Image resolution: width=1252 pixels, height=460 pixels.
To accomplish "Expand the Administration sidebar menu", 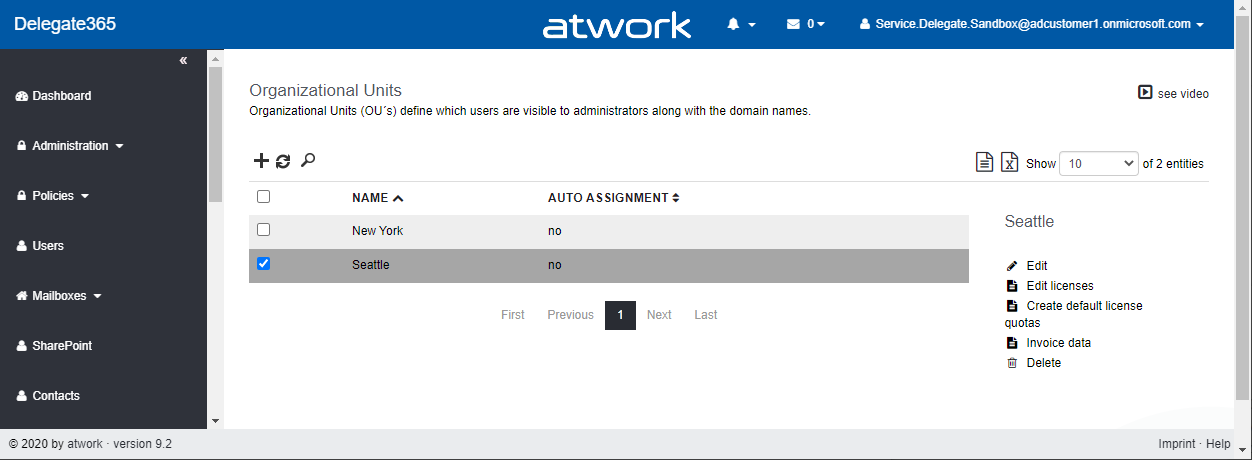I will click(x=70, y=146).
